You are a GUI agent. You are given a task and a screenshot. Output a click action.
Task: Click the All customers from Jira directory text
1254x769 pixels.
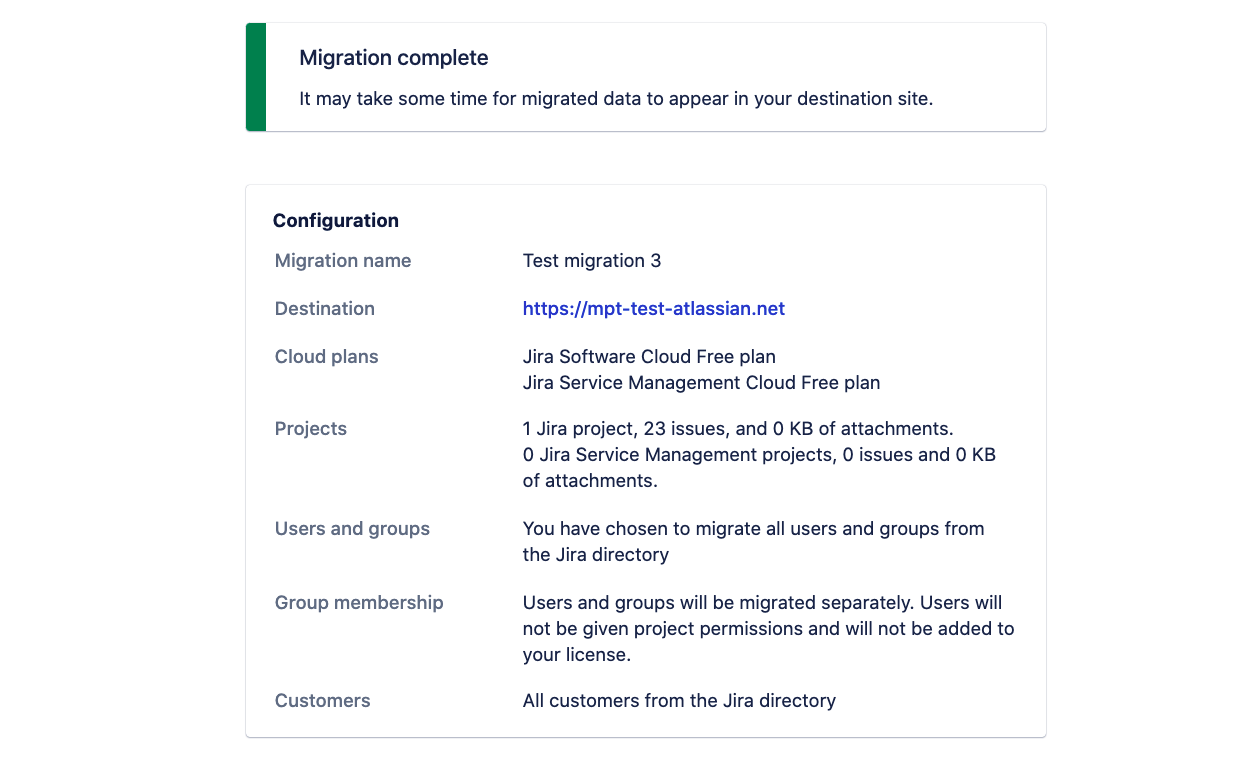click(x=678, y=700)
